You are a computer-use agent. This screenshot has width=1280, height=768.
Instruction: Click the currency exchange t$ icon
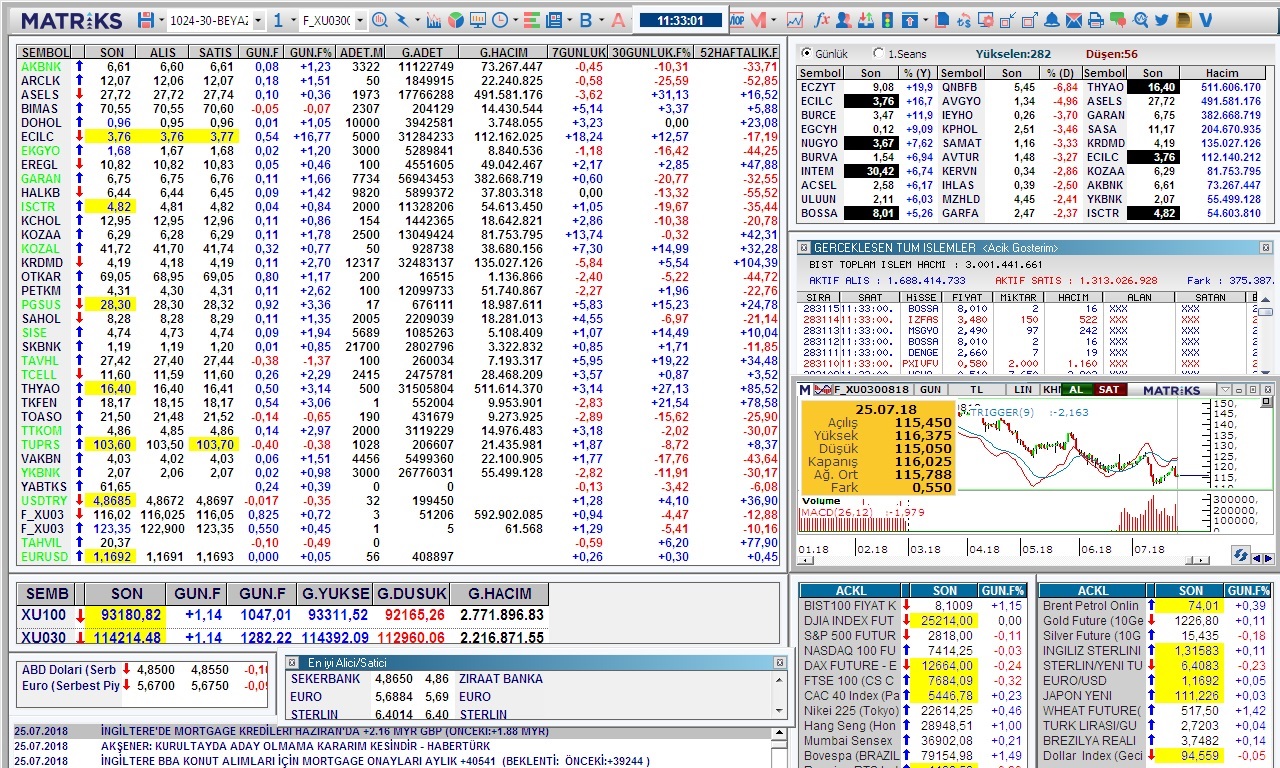click(964, 20)
